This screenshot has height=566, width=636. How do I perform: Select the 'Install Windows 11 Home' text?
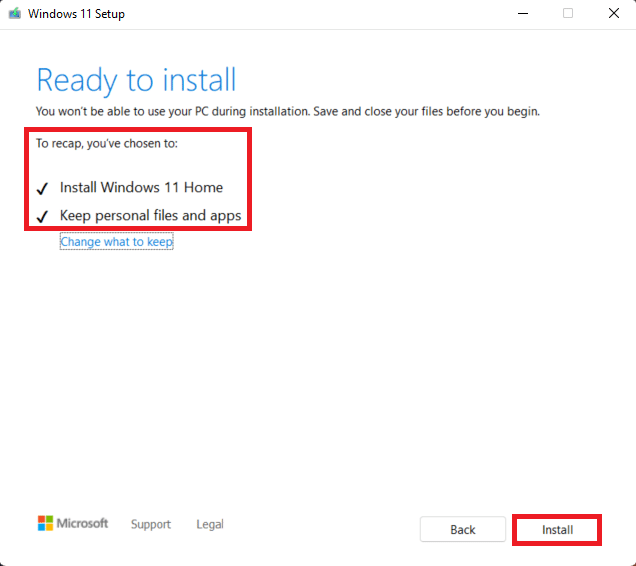click(141, 187)
